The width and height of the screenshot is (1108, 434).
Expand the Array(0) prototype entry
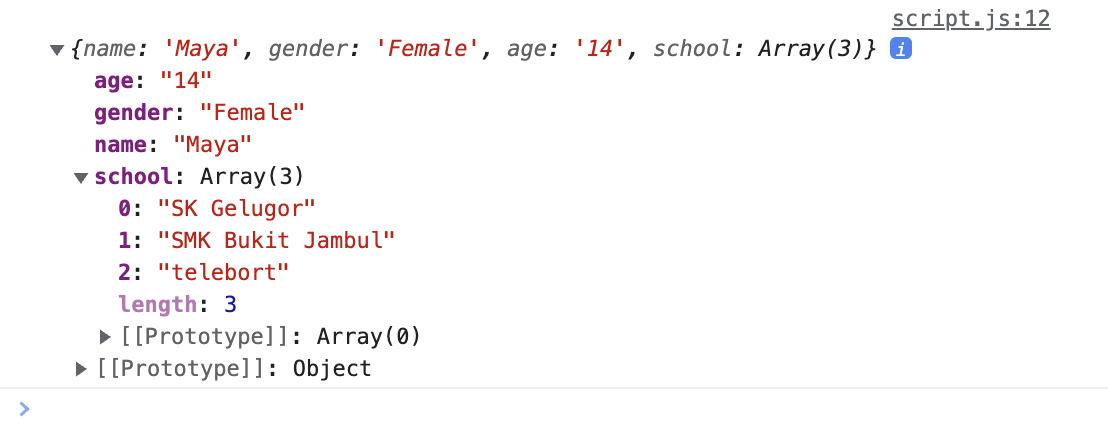pos(107,337)
